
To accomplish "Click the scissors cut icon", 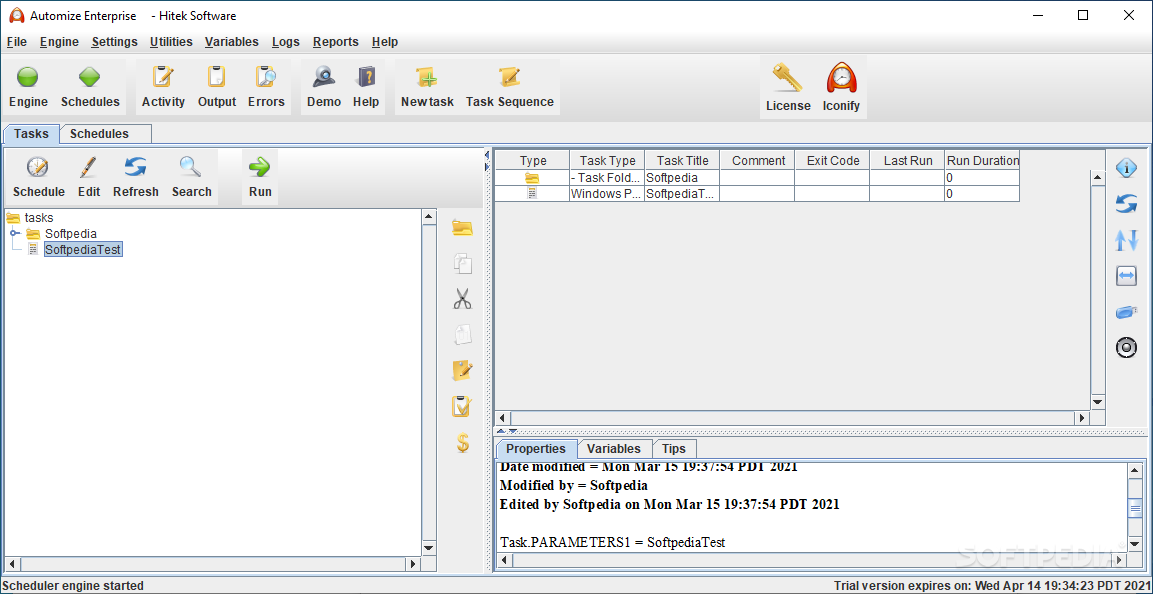I will [x=463, y=298].
